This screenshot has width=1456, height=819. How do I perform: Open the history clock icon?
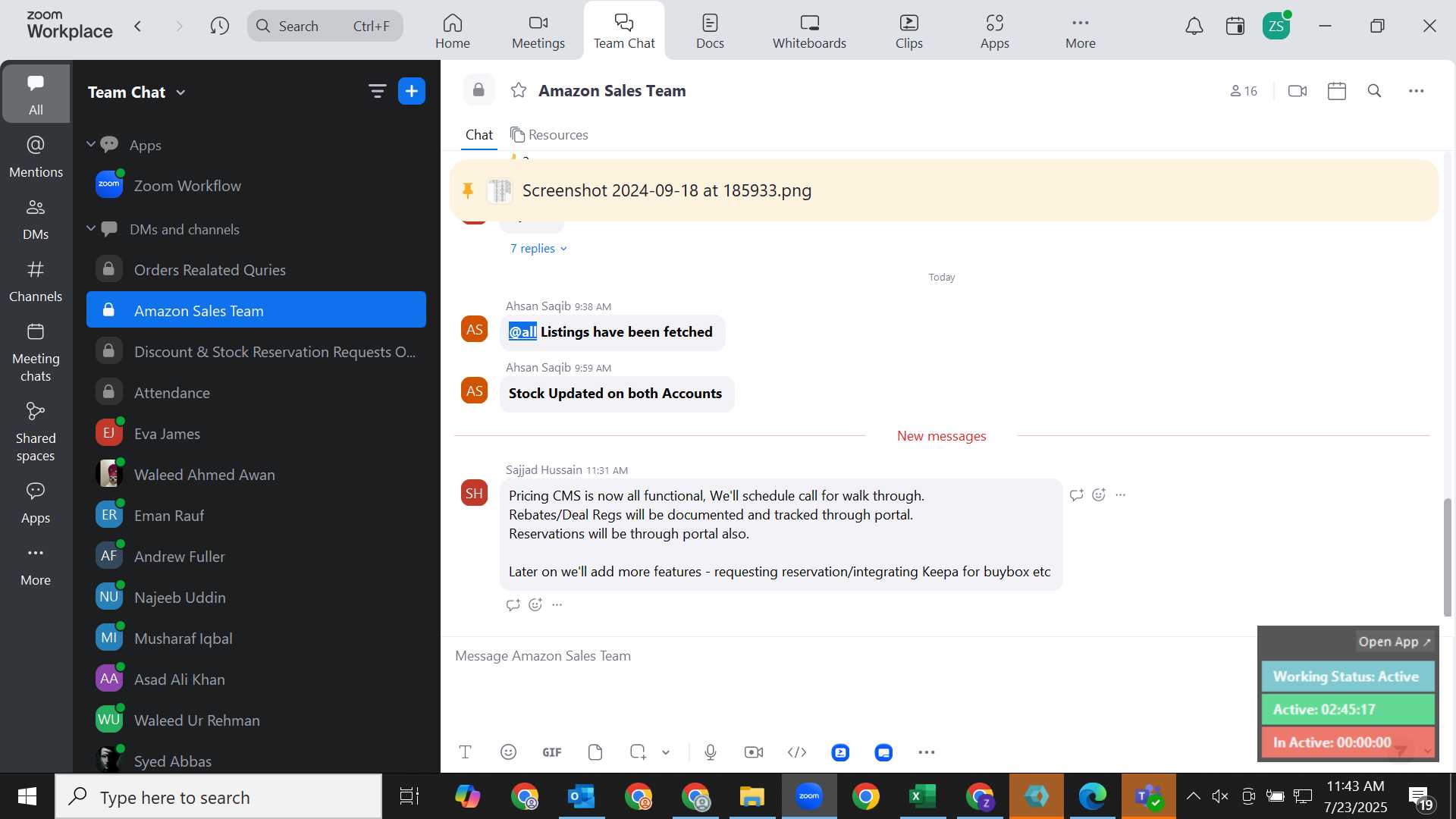tap(220, 27)
